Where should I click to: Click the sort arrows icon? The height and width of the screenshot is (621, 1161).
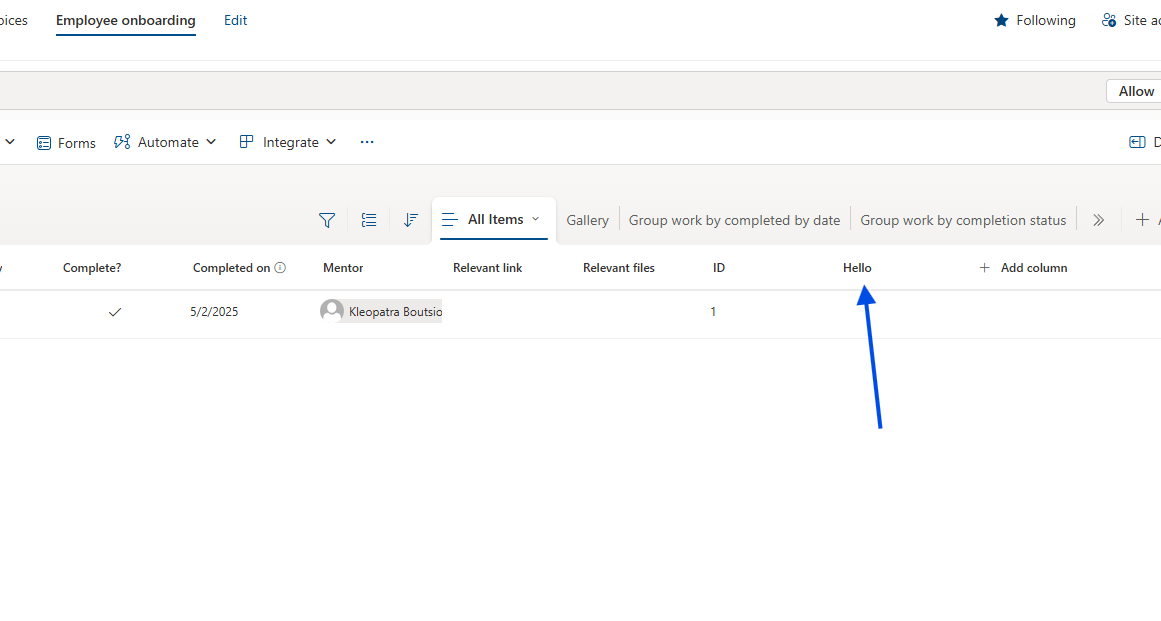click(410, 220)
